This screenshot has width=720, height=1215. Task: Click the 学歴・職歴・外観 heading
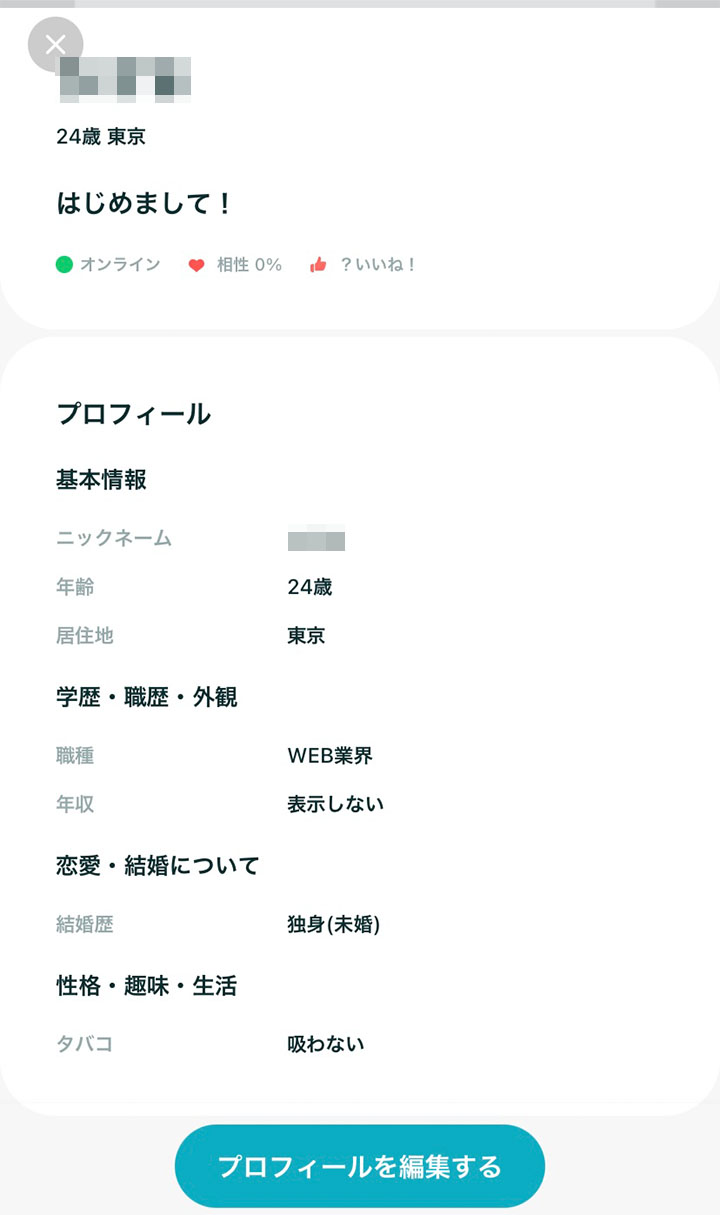147,698
